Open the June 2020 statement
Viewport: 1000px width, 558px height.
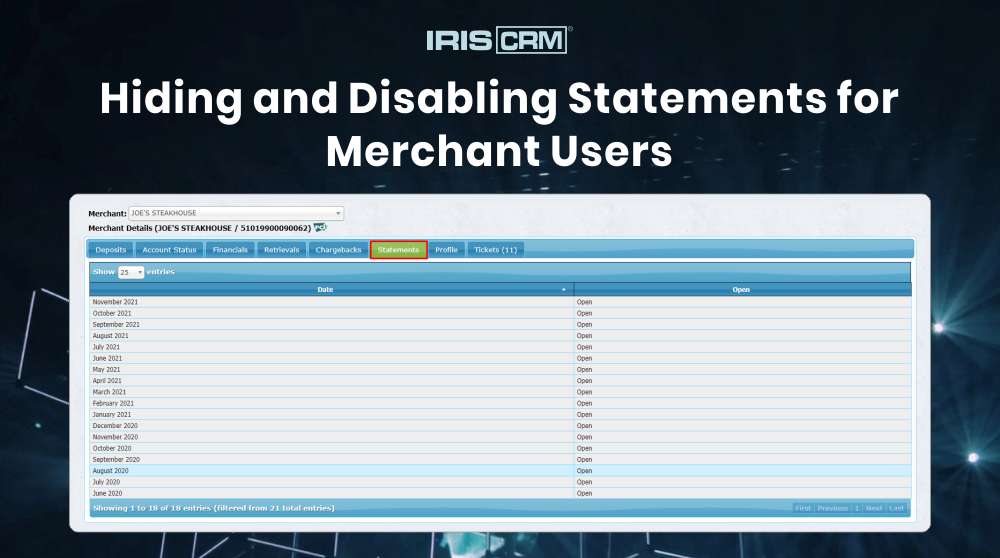tap(584, 494)
